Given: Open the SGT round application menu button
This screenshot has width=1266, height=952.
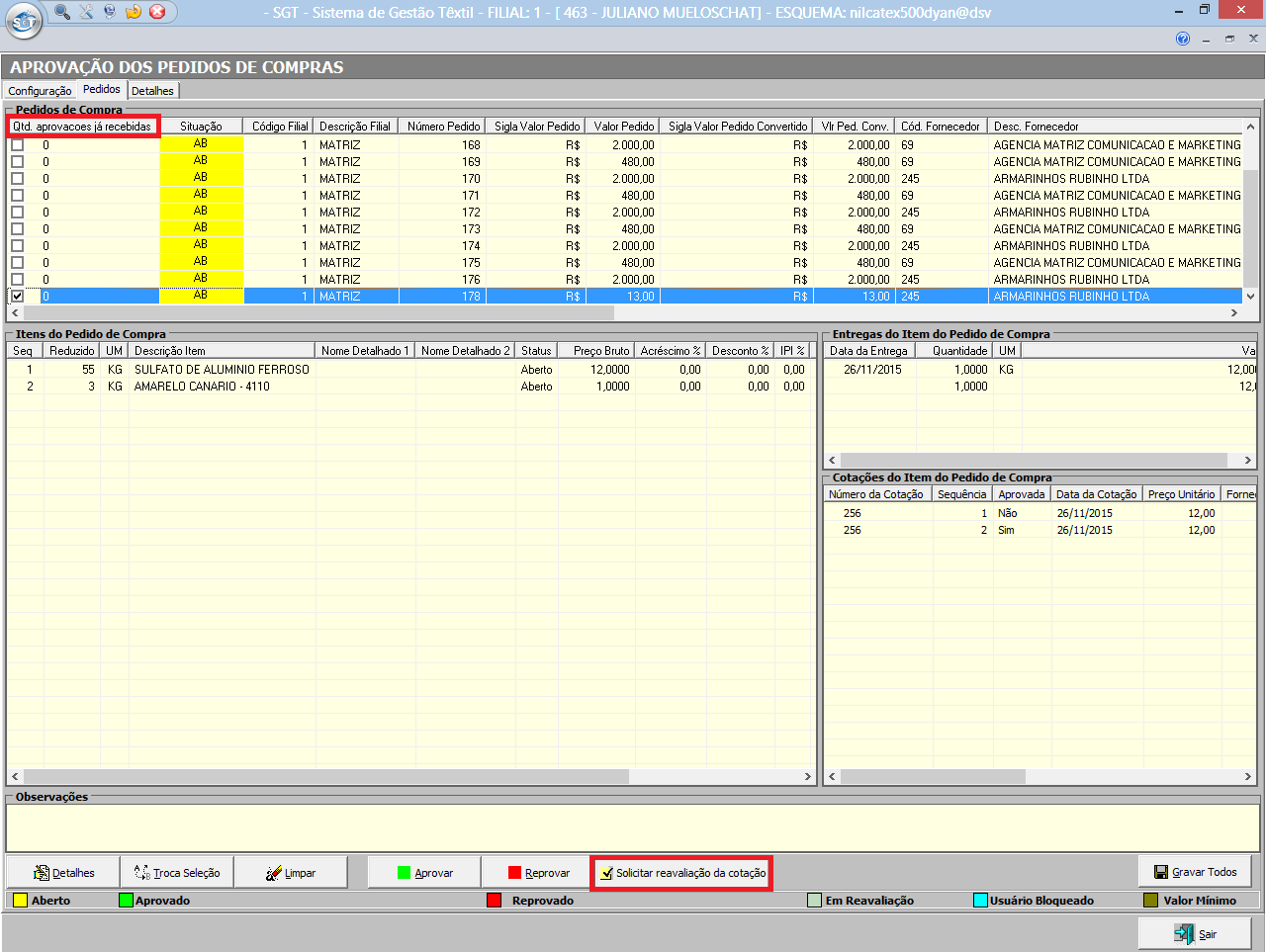Looking at the screenshot, I should (x=24, y=21).
